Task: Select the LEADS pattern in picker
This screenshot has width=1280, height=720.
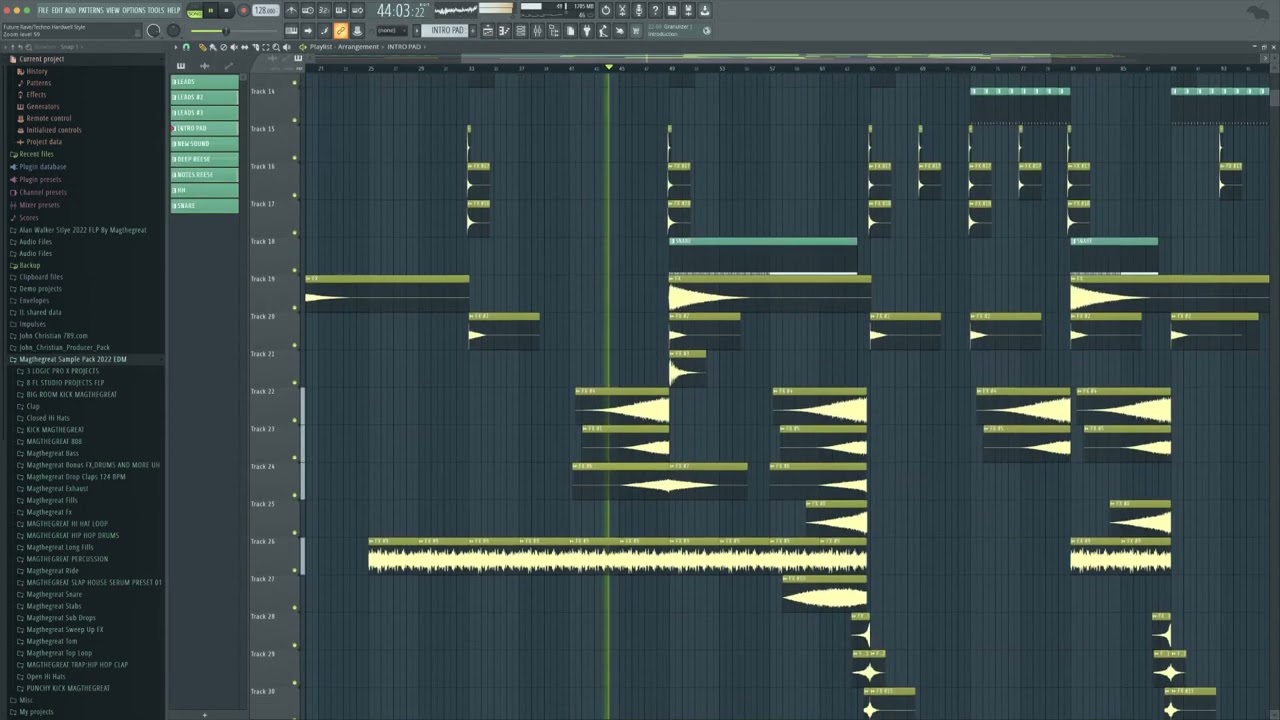Action: 205,82
